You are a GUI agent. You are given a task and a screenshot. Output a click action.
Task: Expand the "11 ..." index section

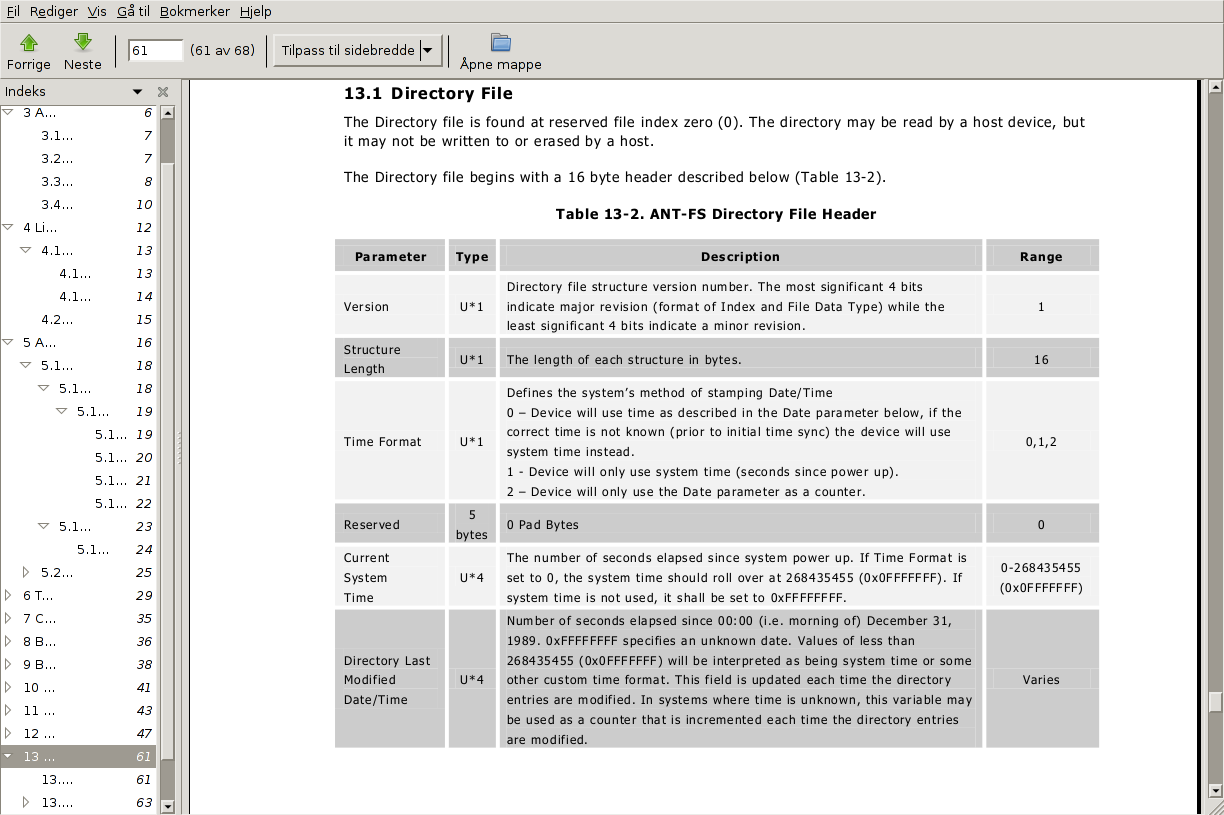tap(8, 710)
